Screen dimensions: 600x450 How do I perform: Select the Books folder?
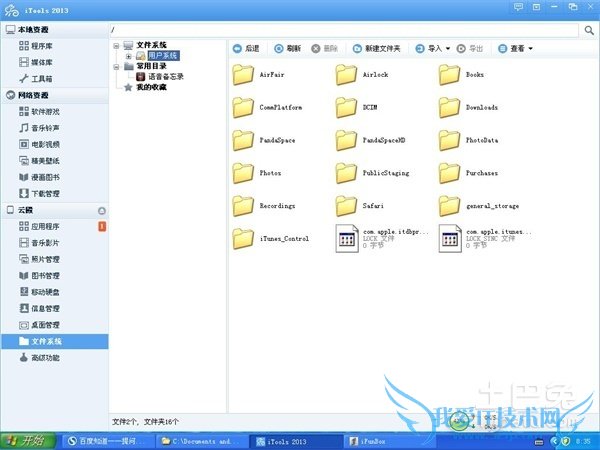[461, 75]
